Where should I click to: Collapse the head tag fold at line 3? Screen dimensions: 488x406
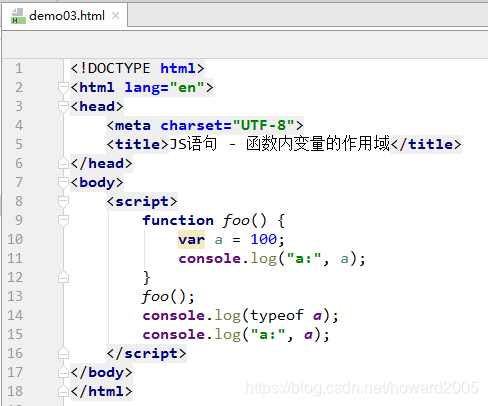pos(63,107)
